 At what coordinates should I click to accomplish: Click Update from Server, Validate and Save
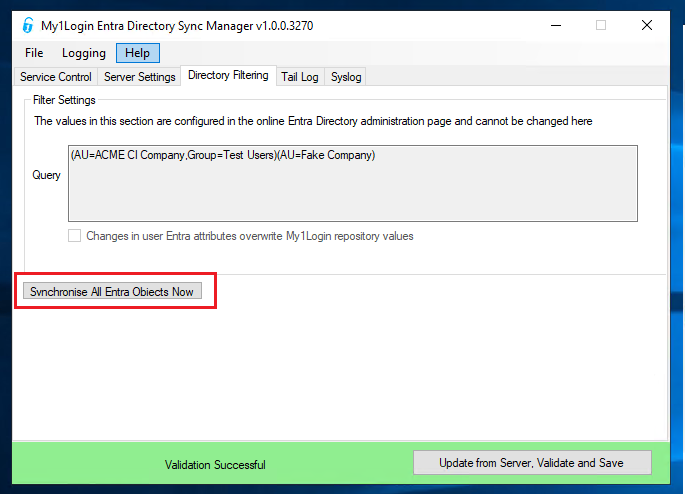tap(532, 463)
